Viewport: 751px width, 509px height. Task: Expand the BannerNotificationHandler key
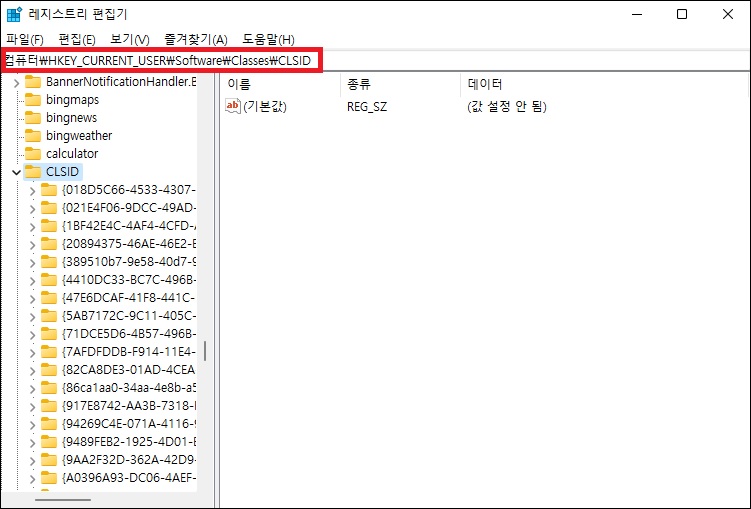(x=16, y=82)
